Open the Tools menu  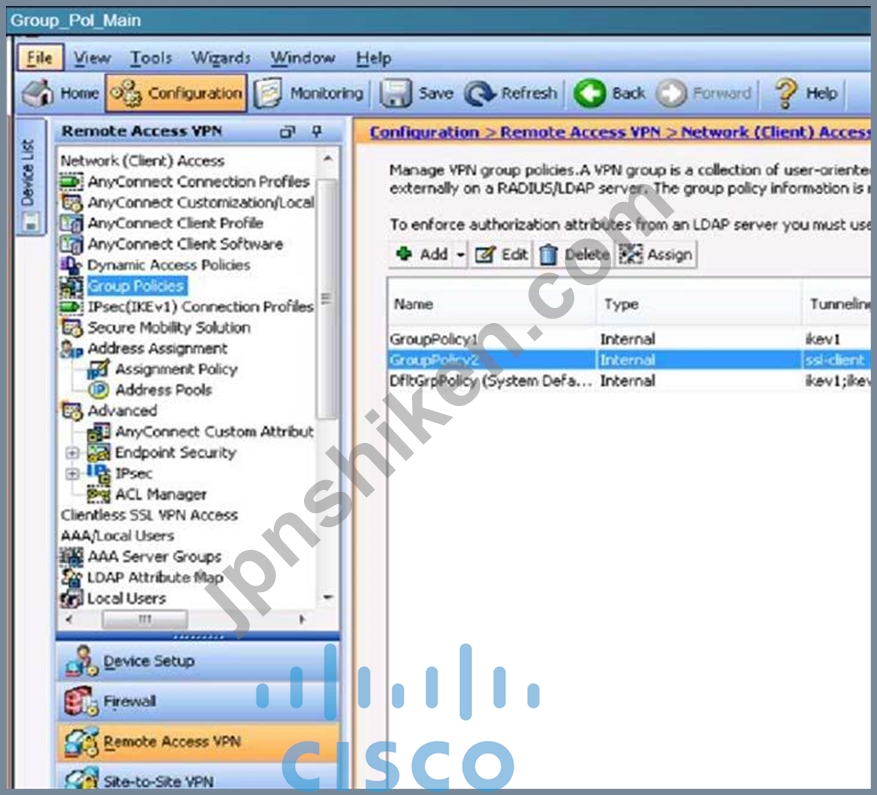(x=151, y=58)
